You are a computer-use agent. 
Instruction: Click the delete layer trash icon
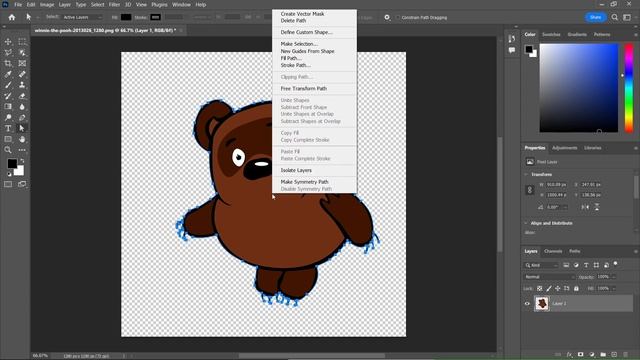pyautogui.click(x=625, y=355)
